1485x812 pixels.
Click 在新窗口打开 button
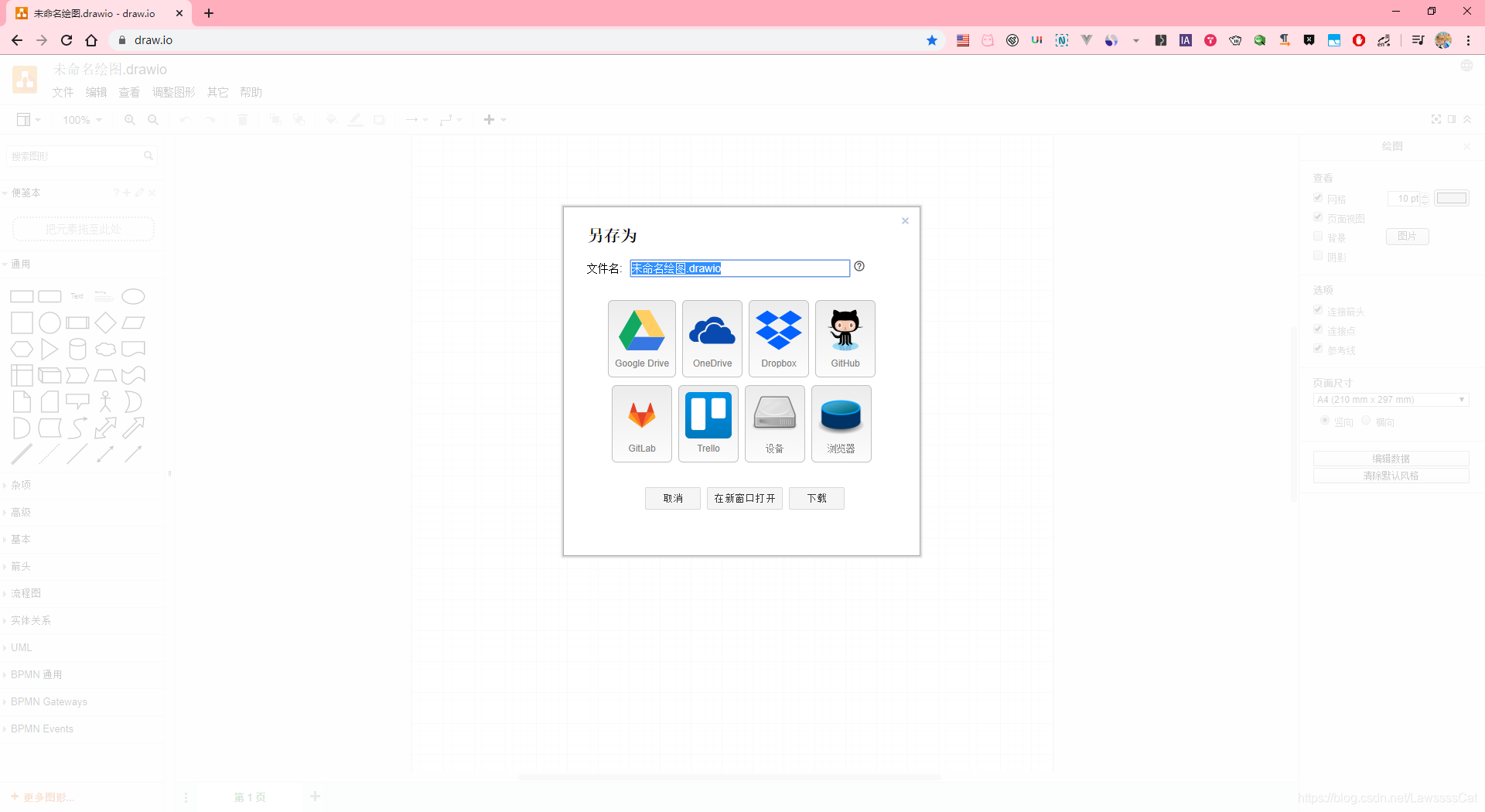click(x=745, y=498)
